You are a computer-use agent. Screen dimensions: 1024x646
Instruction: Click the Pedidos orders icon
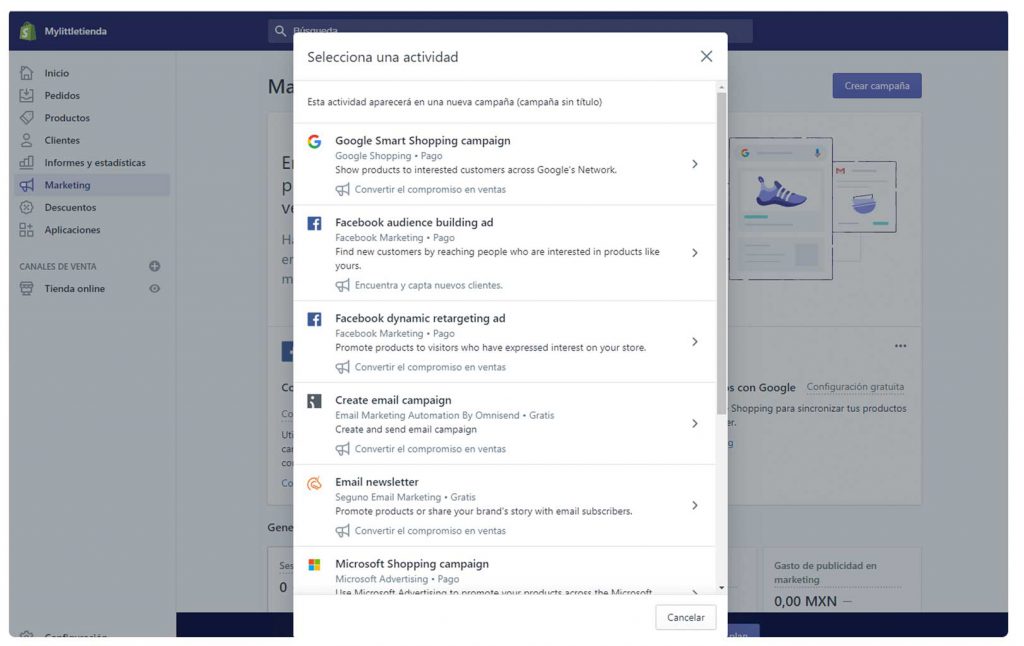coord(26,95)
